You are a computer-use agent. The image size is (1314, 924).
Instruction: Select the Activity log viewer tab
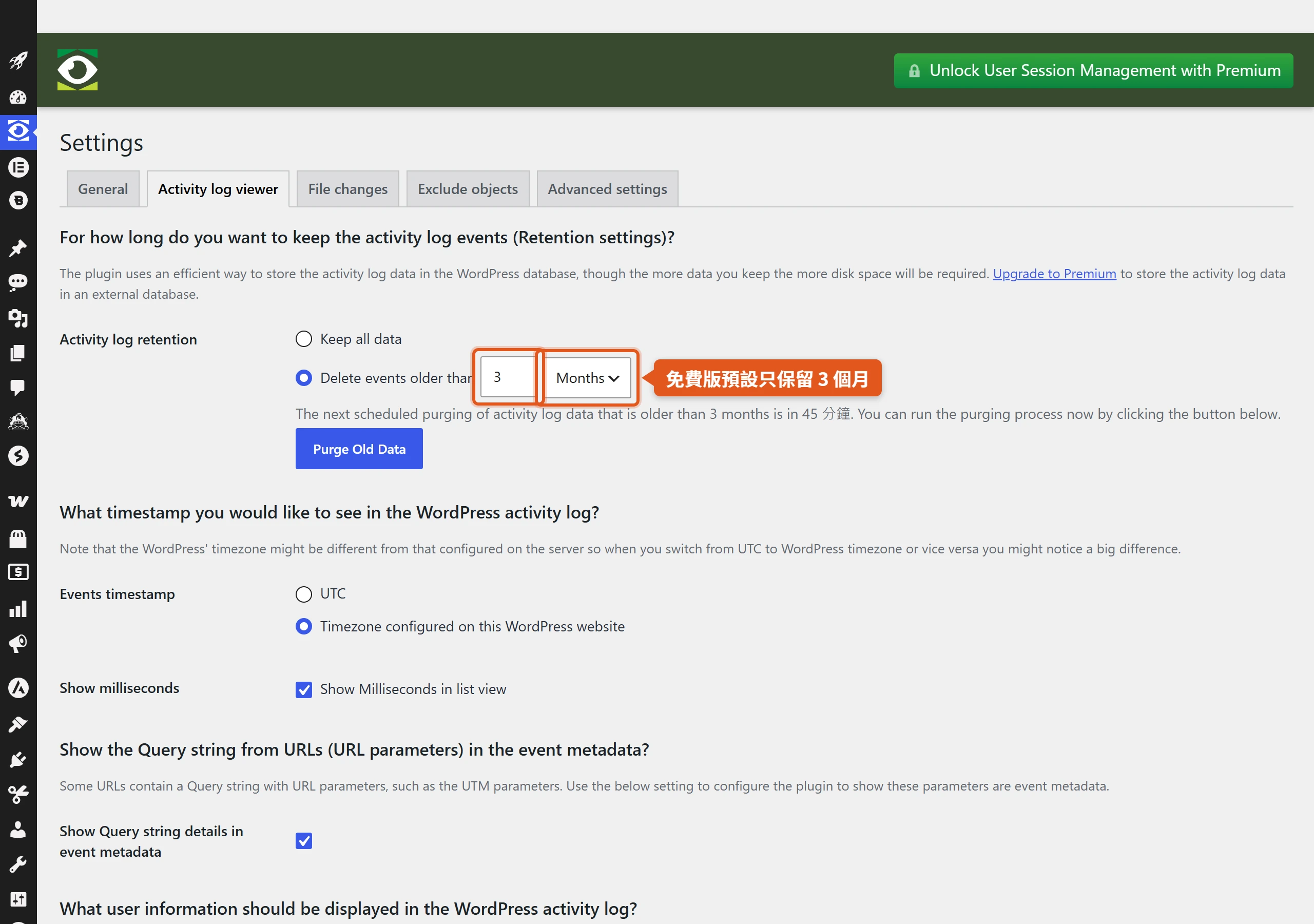pos(218,189)
